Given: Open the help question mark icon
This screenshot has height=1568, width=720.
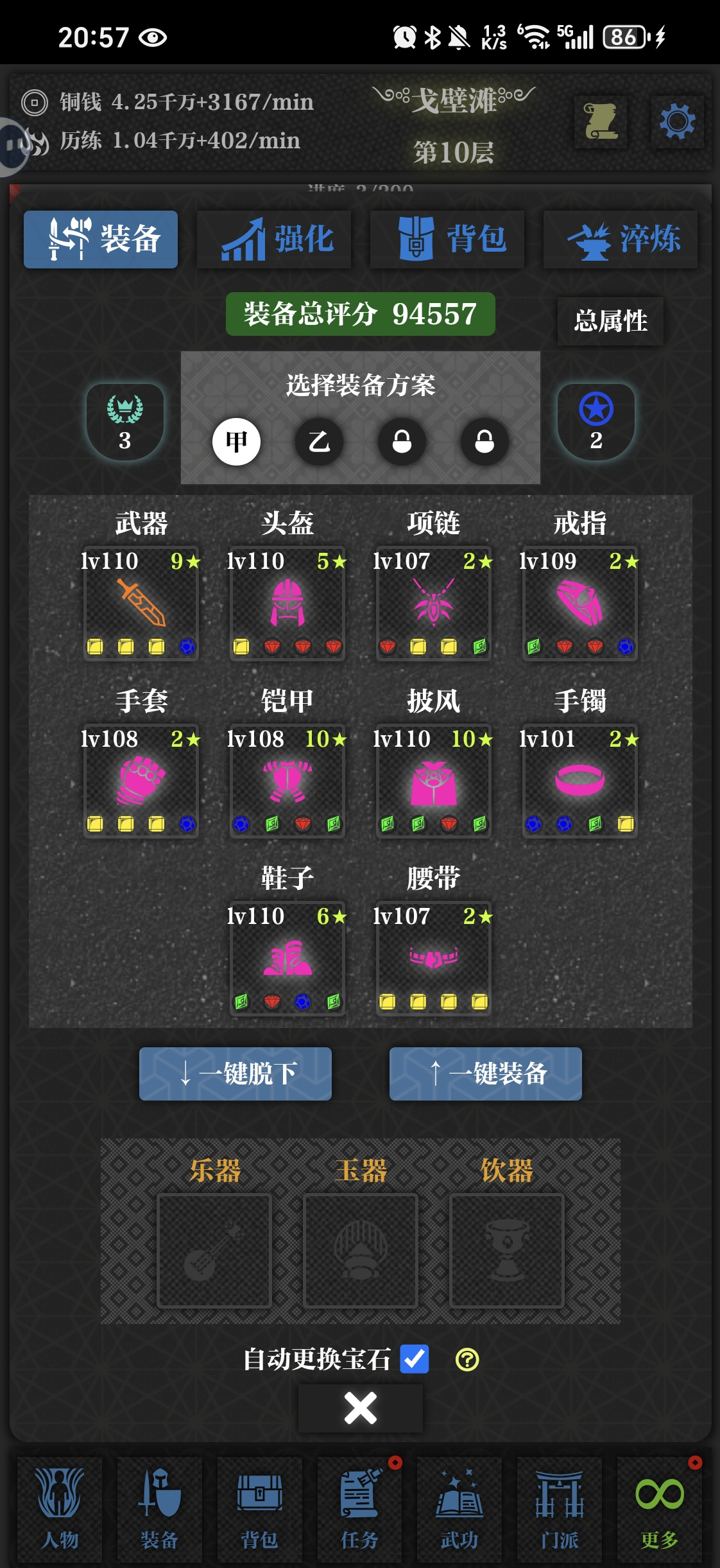Looking at the screenshot, I should click(467, 1359).
